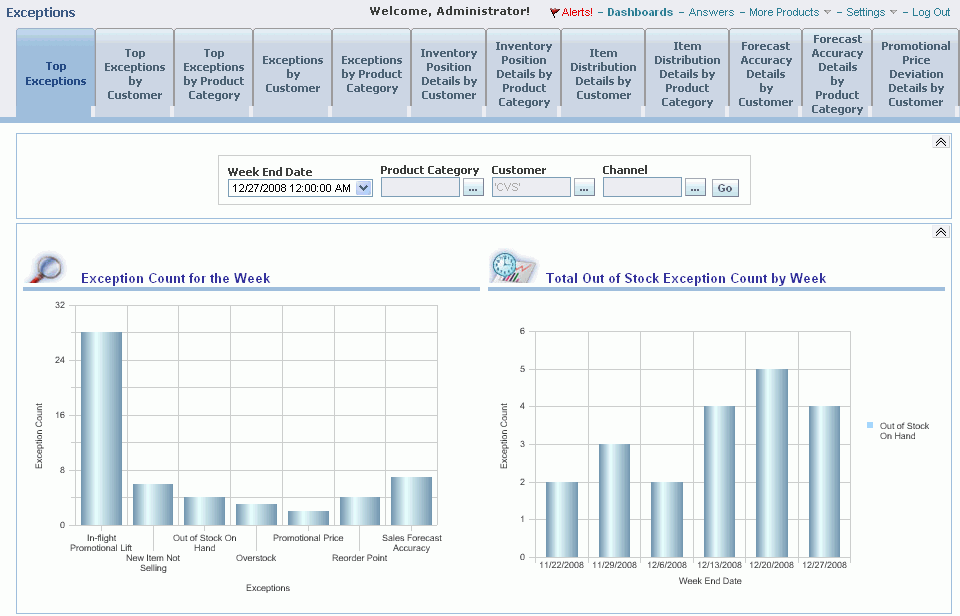The width and height of the screenshot is (960, 616).
Task: Click the Week End Date axis label
Action: (710, 580)
